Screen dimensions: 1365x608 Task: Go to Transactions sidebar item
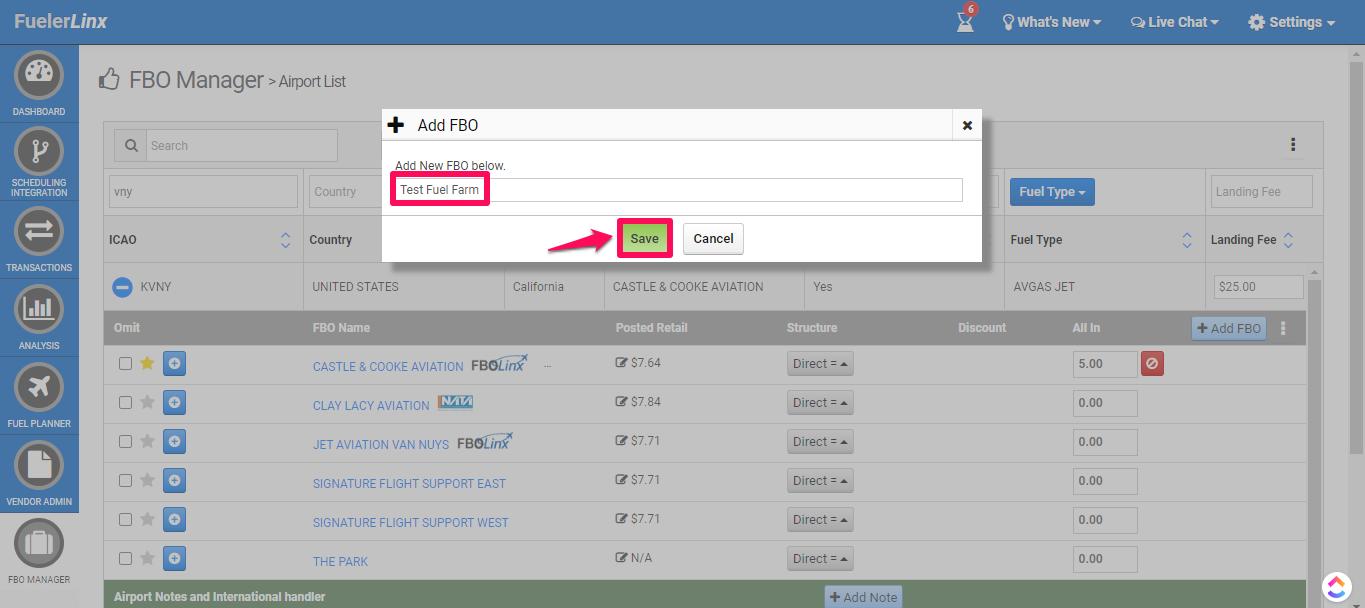click(x=39, y=231)
